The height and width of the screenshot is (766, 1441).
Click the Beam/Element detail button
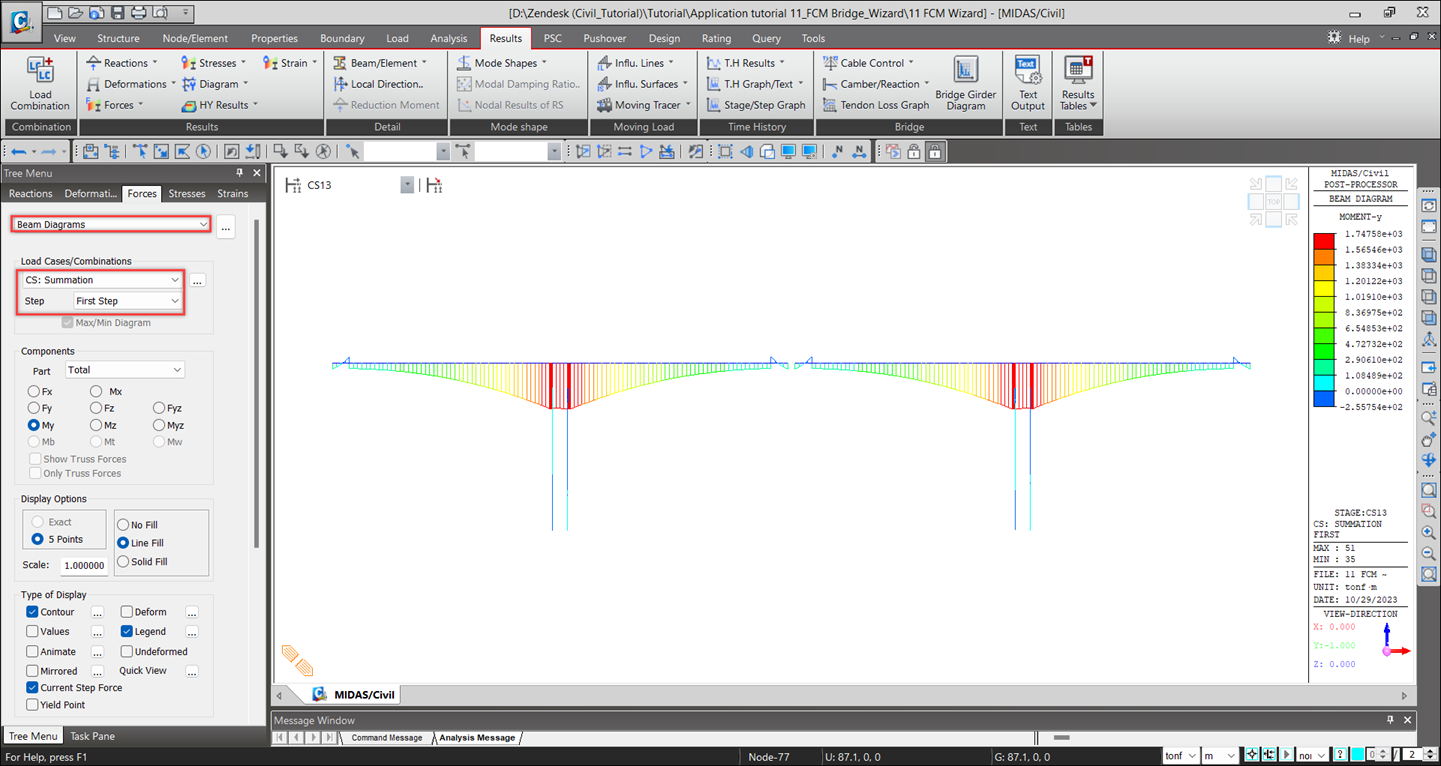pos(382,63)
